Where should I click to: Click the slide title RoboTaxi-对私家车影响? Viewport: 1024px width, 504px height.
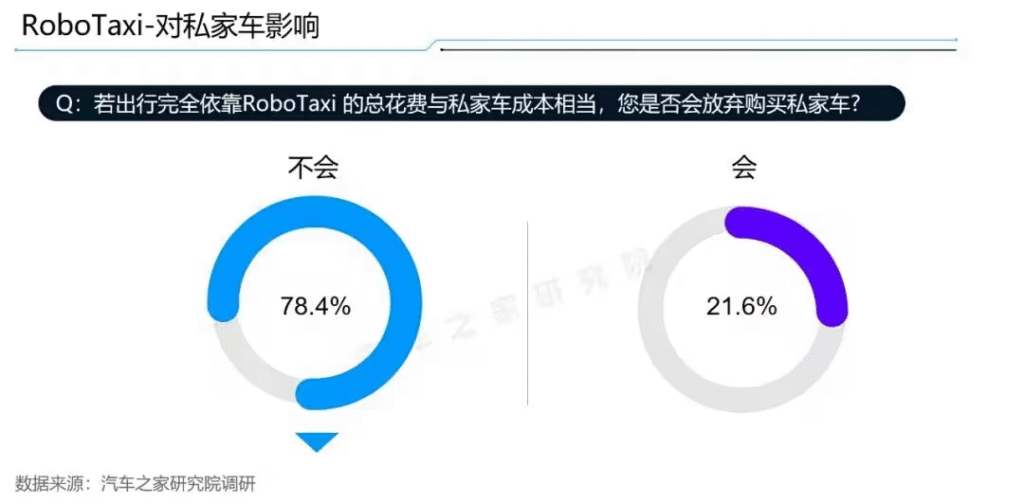coord(171,26)
